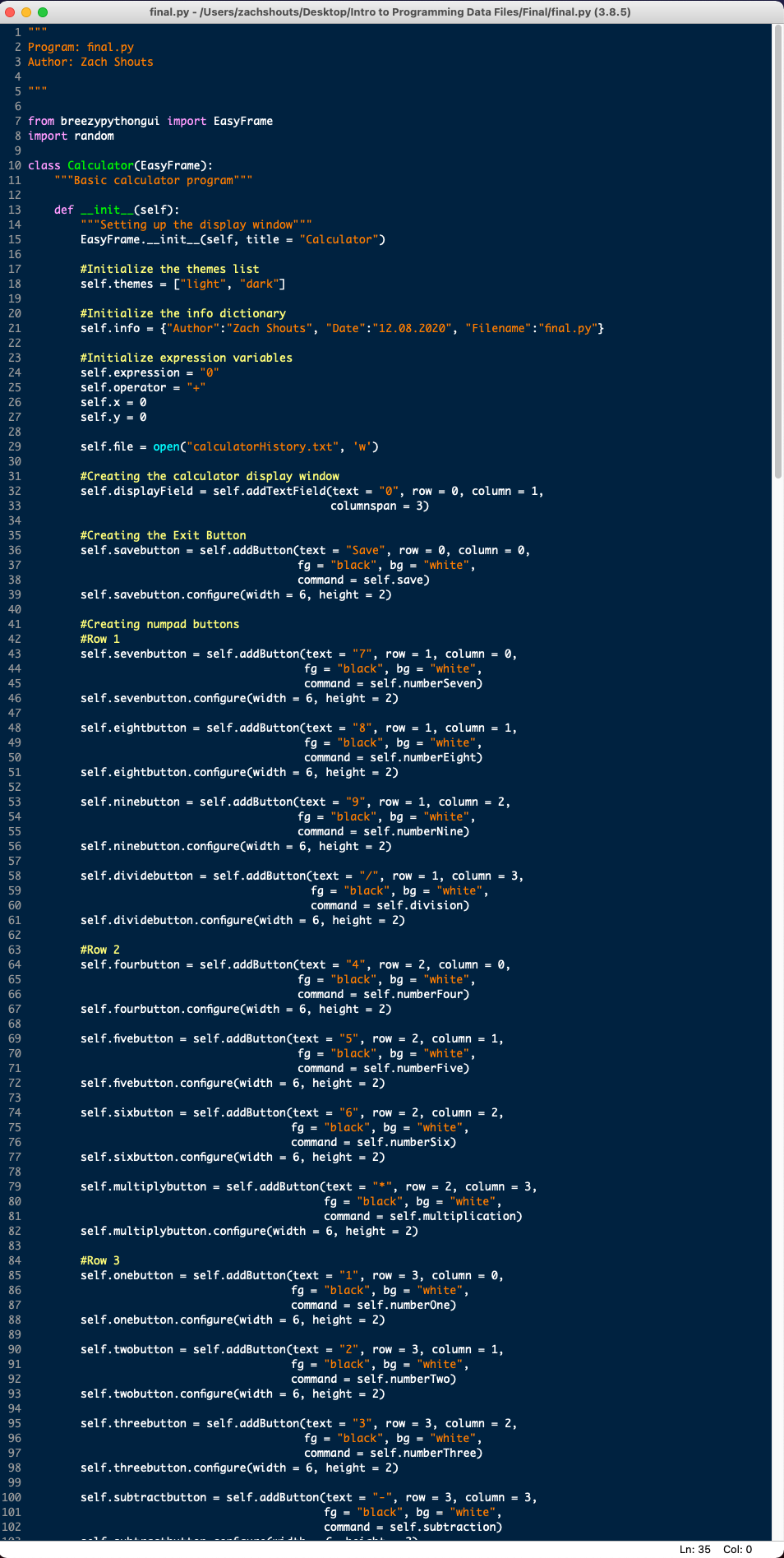Image resolution: width=784 pixels, height=1558 pixels.
Task: Click the self.themes assignment line
Action: point(183,284)
